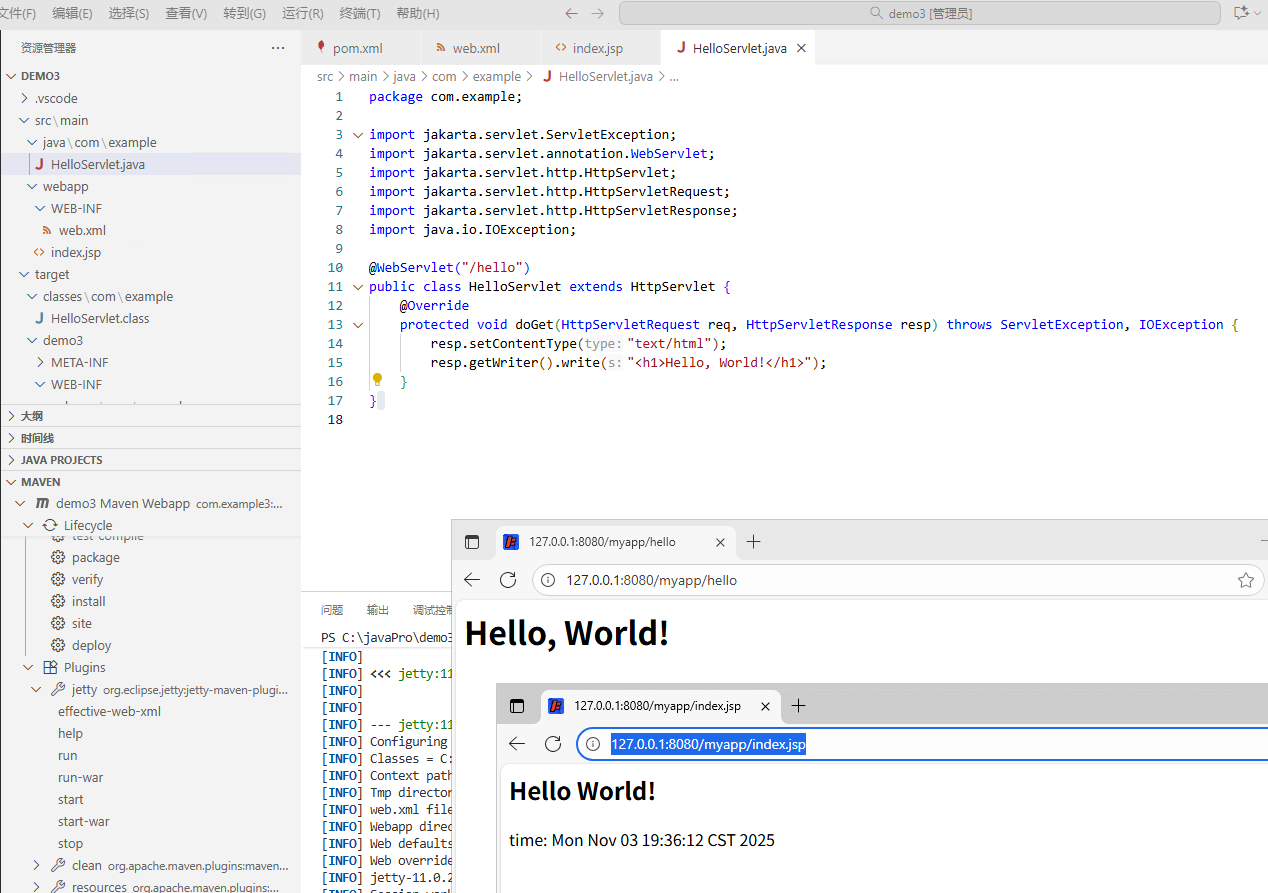The width and height of the screenshot is (1268, 893).
Task: Click the reload button for the /myapp/hello page
Action: (x=507, y=580)
